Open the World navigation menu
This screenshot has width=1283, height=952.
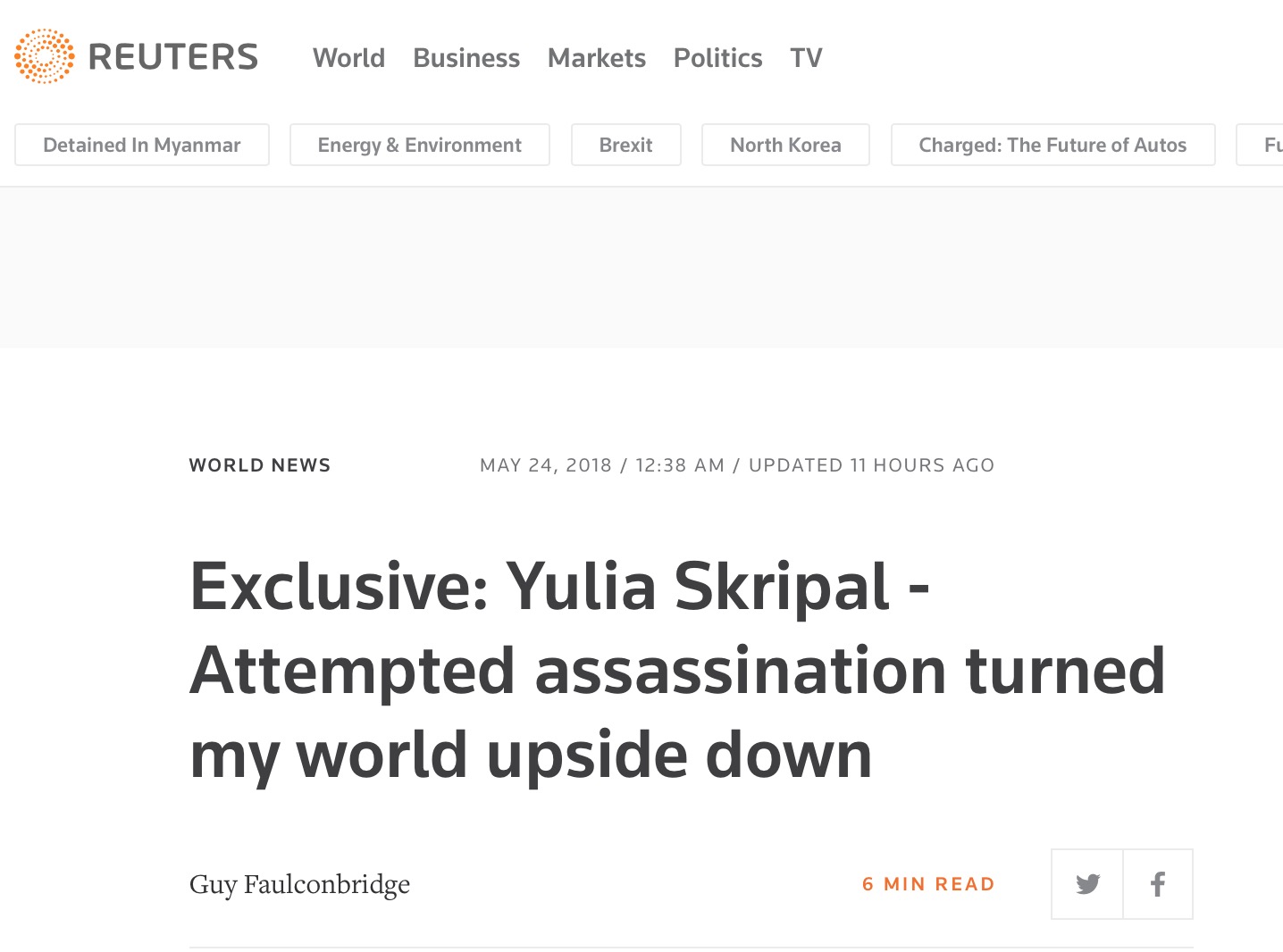tap(348, 58)
